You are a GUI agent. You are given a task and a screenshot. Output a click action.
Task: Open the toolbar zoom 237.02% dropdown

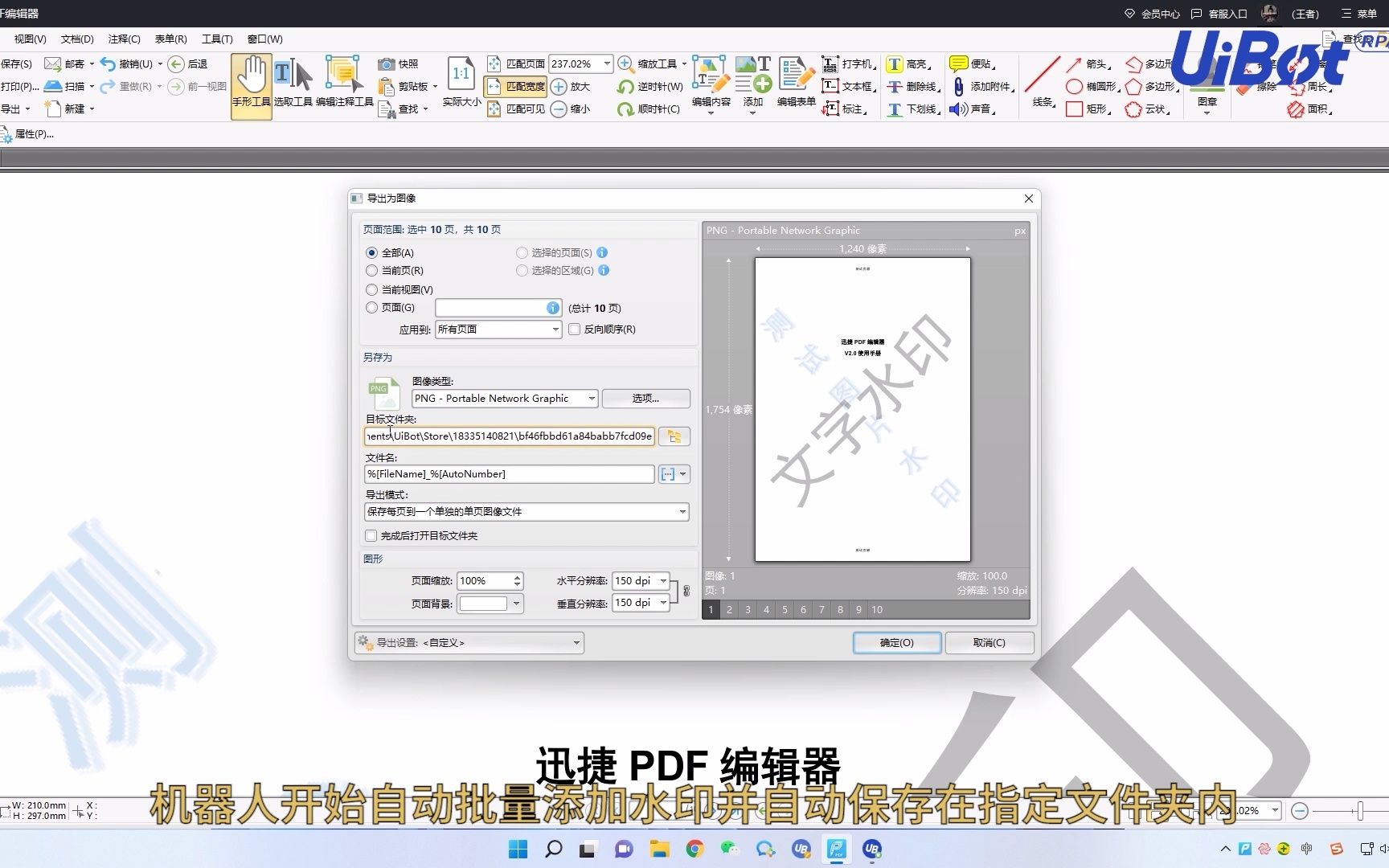coord(607,63)
